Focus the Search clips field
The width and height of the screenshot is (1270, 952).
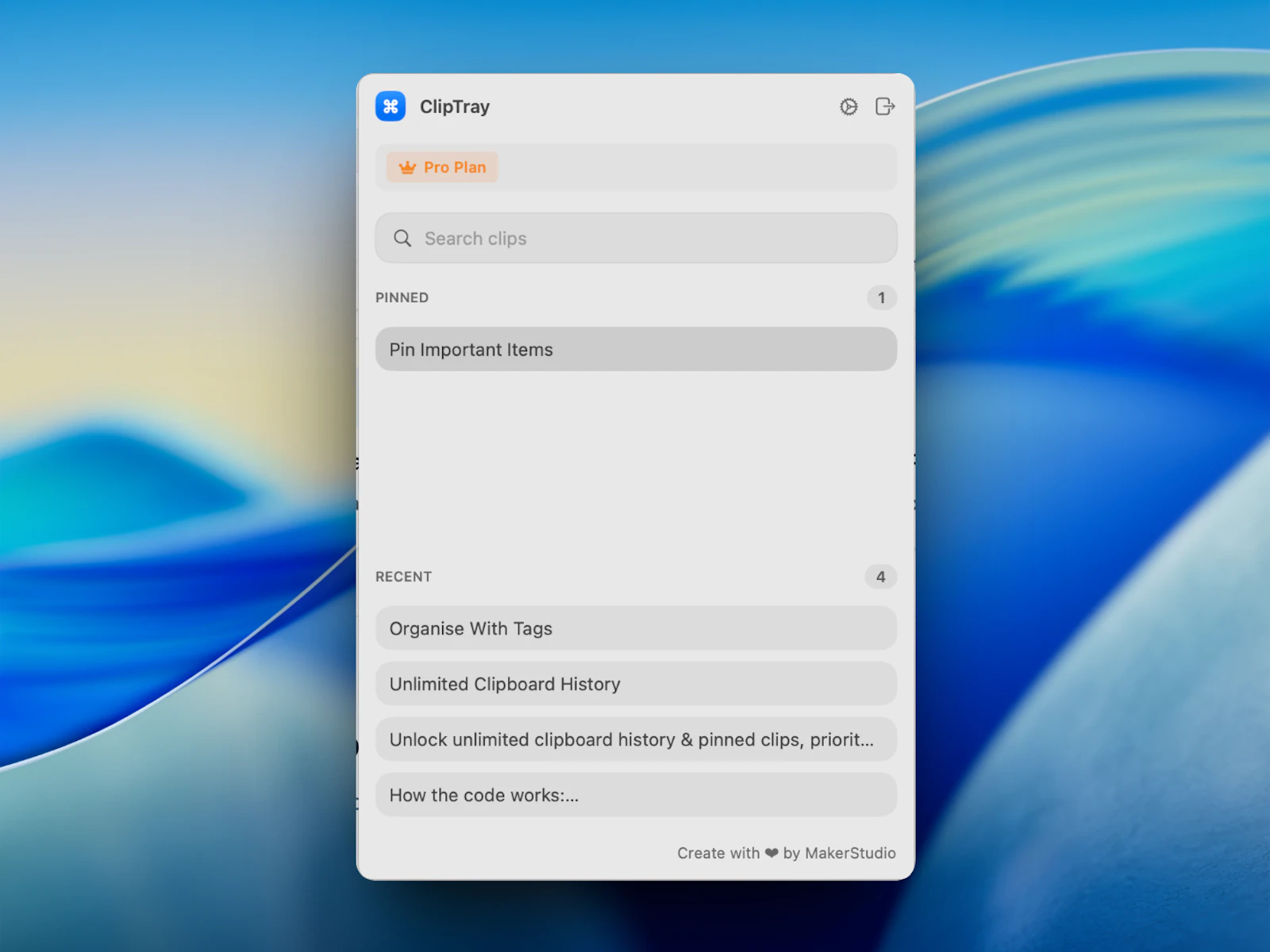[636, 238]
